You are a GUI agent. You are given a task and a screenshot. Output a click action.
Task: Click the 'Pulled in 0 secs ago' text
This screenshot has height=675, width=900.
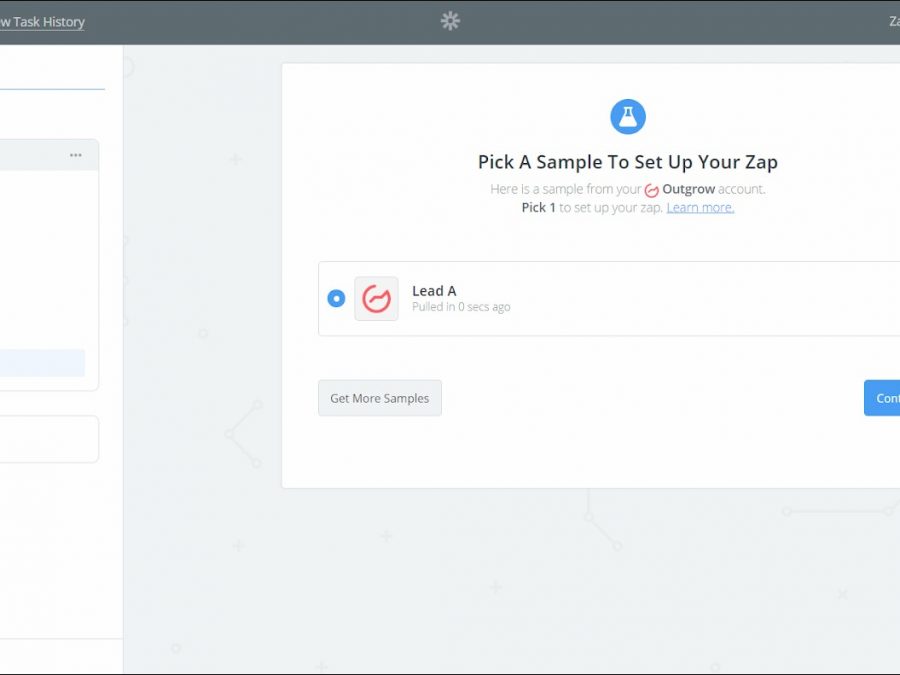(461, 307)
